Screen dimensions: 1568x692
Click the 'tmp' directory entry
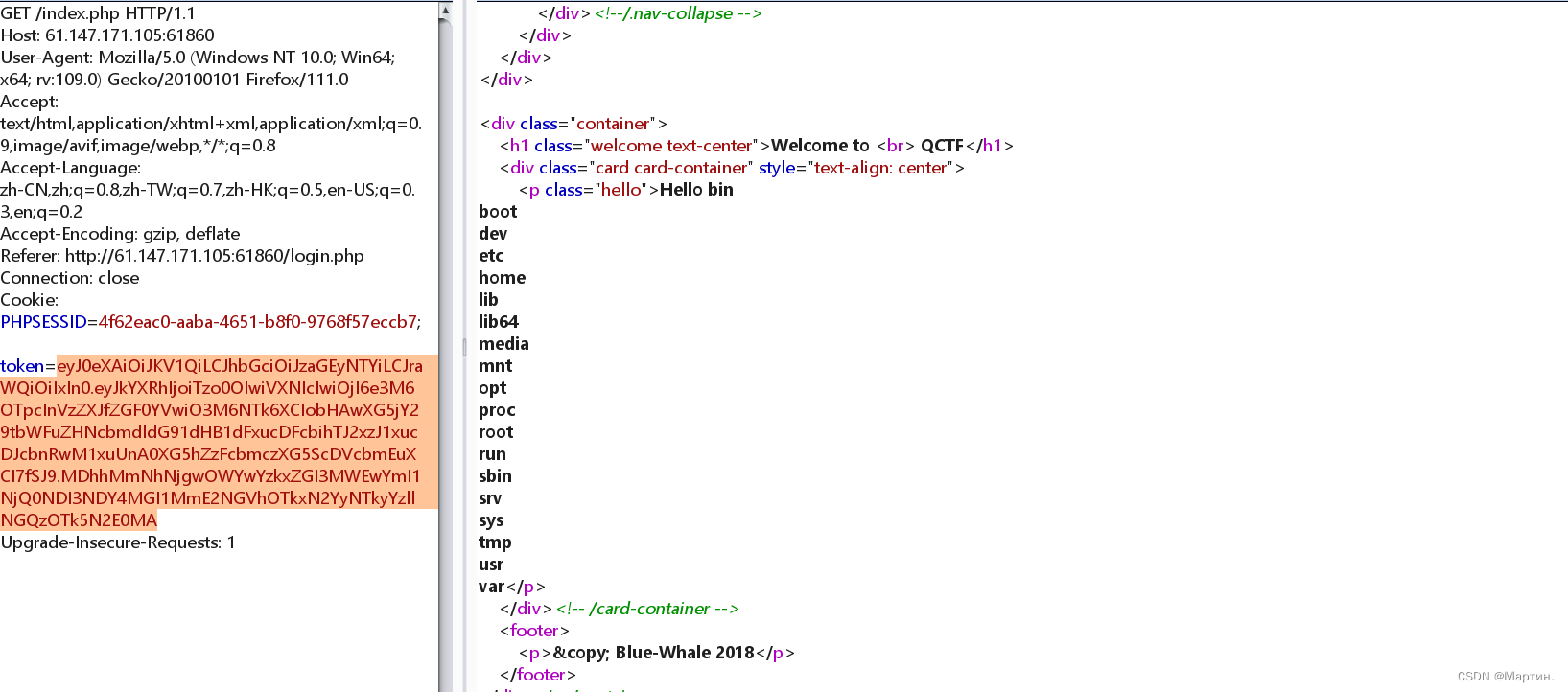[495, 542]
